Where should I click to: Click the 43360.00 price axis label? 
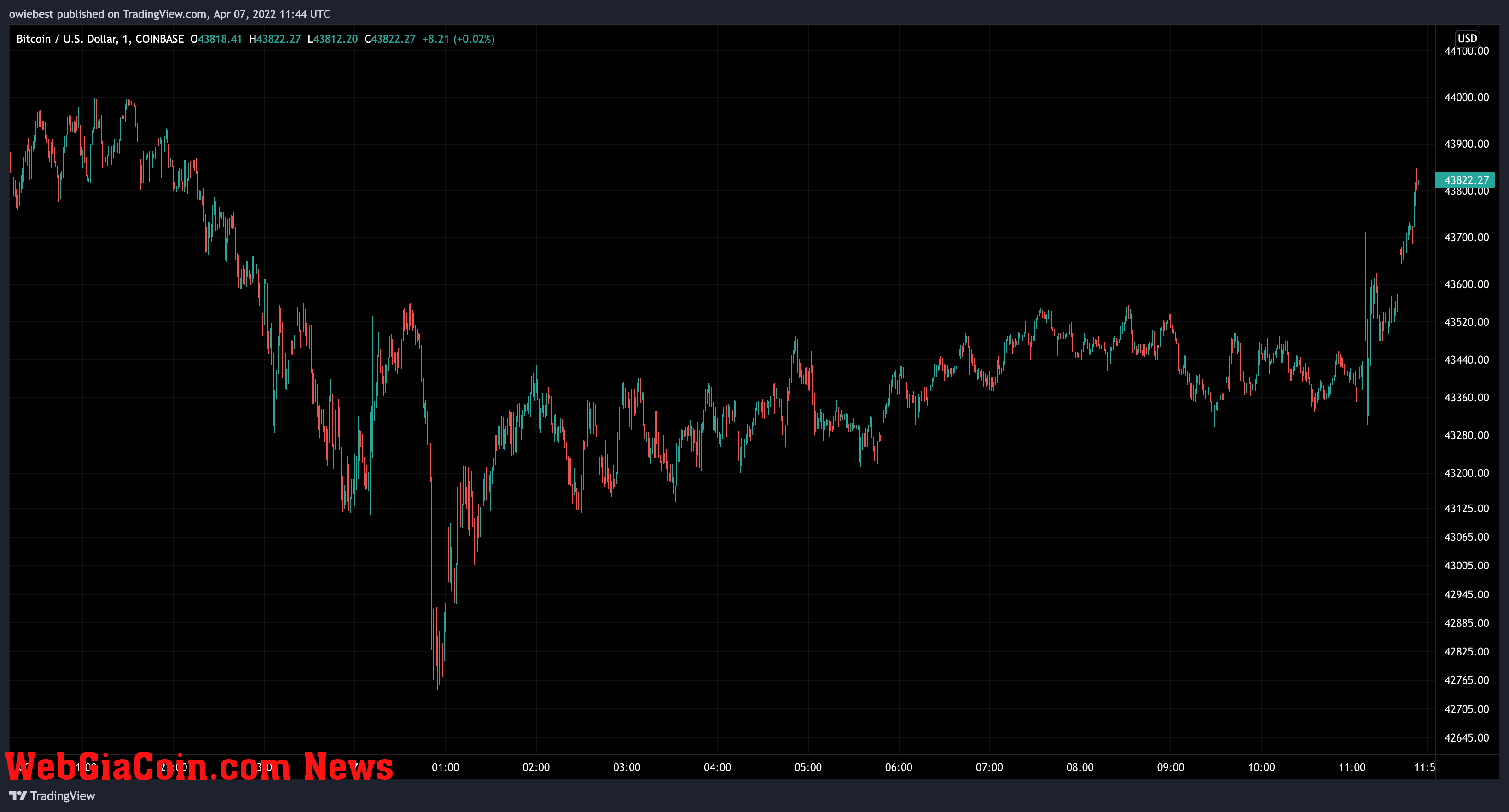click(x=1466, y=398)
